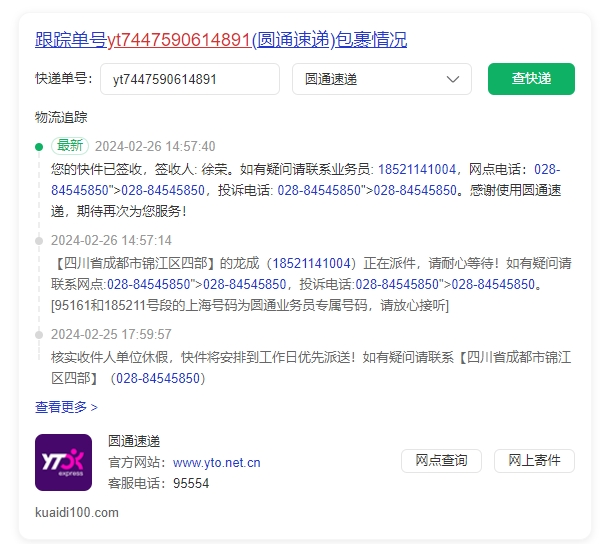Click courier phone 18521141004 in delivering entry
This screenshot has height=544, width=600.
click(311, 263)
